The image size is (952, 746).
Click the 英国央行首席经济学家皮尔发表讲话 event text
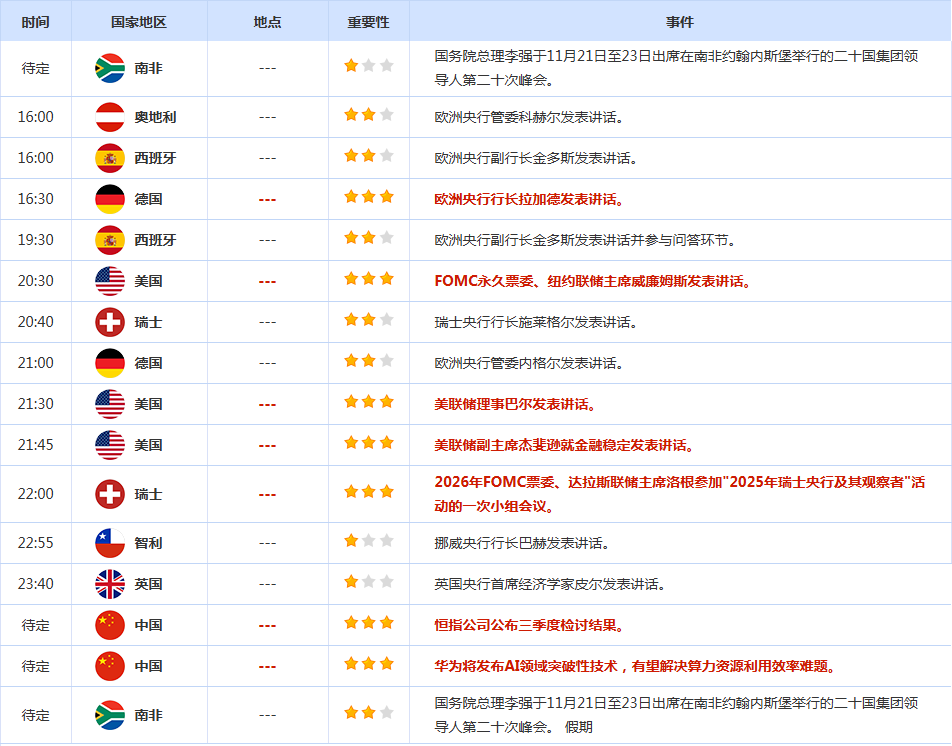point(550,584)
